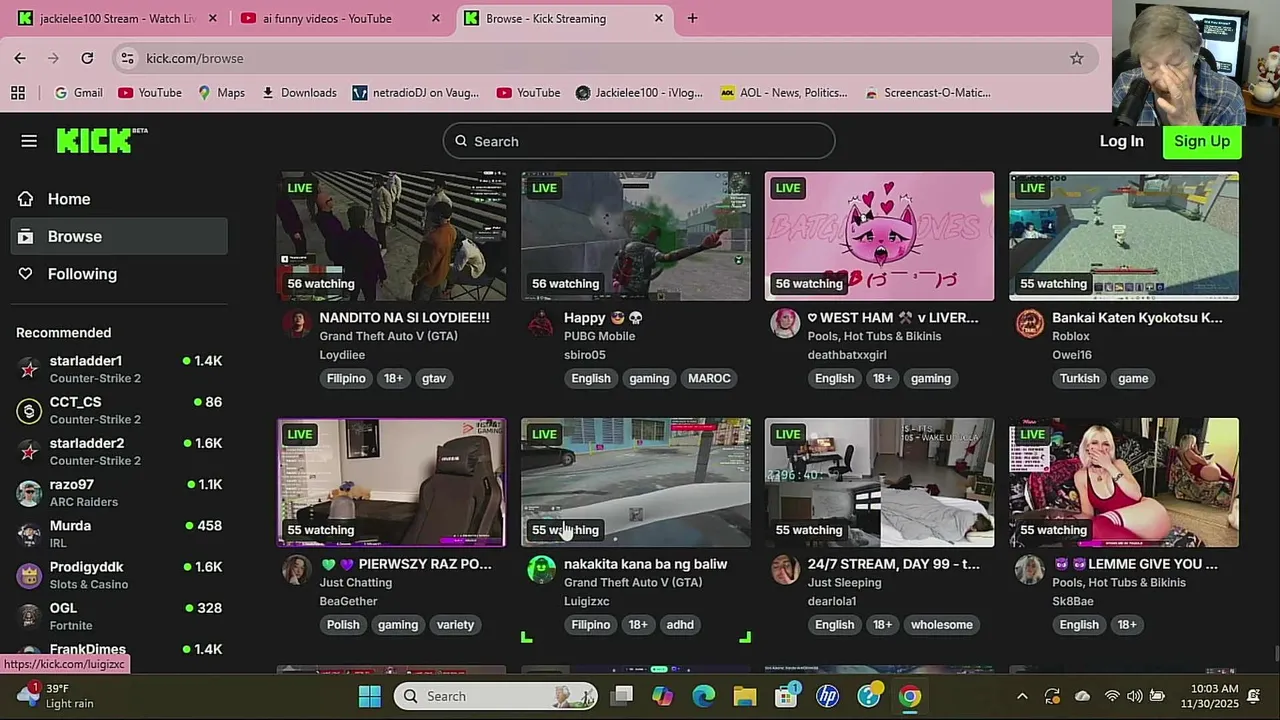Click the MAROC tag under sbiro05

pos(709,378)
